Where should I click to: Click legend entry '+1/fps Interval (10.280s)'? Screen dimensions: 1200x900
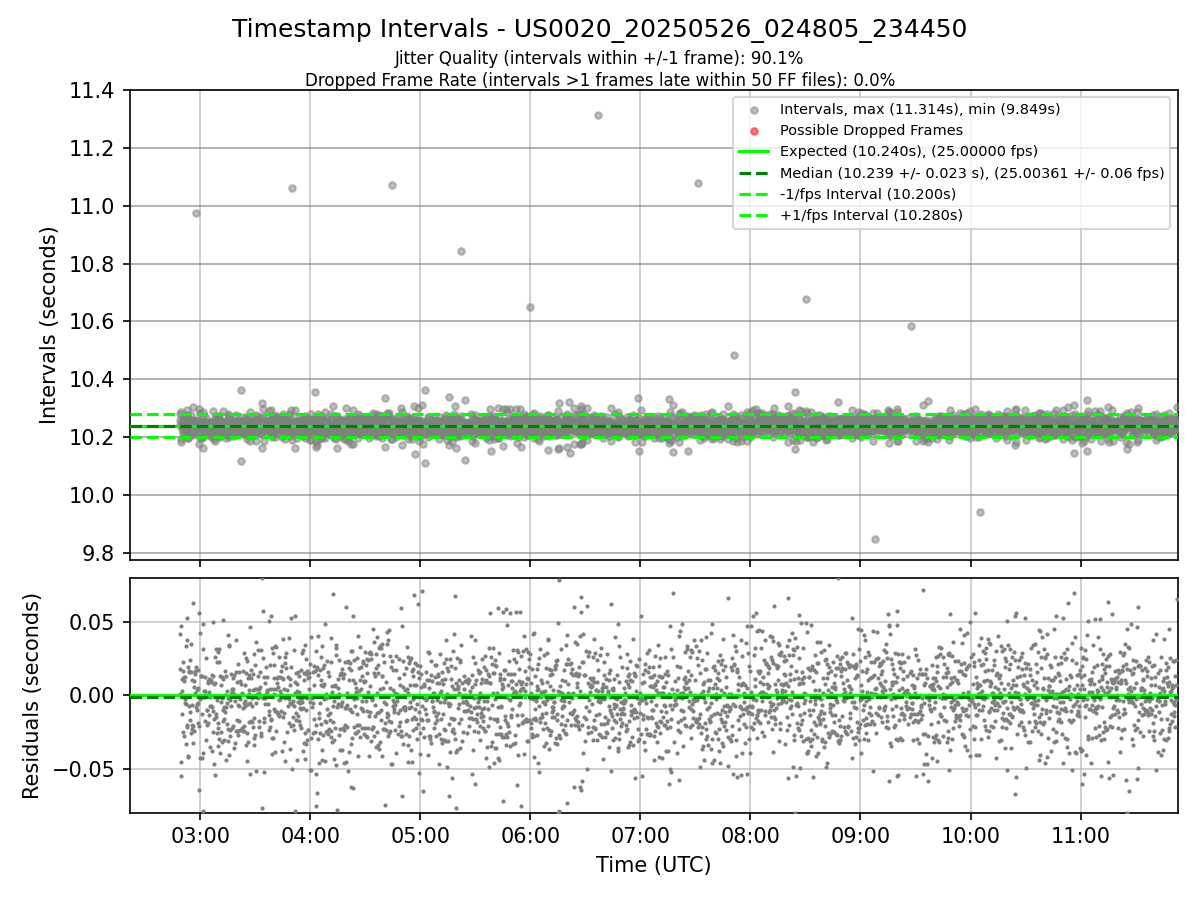click(x=871, y=214)
